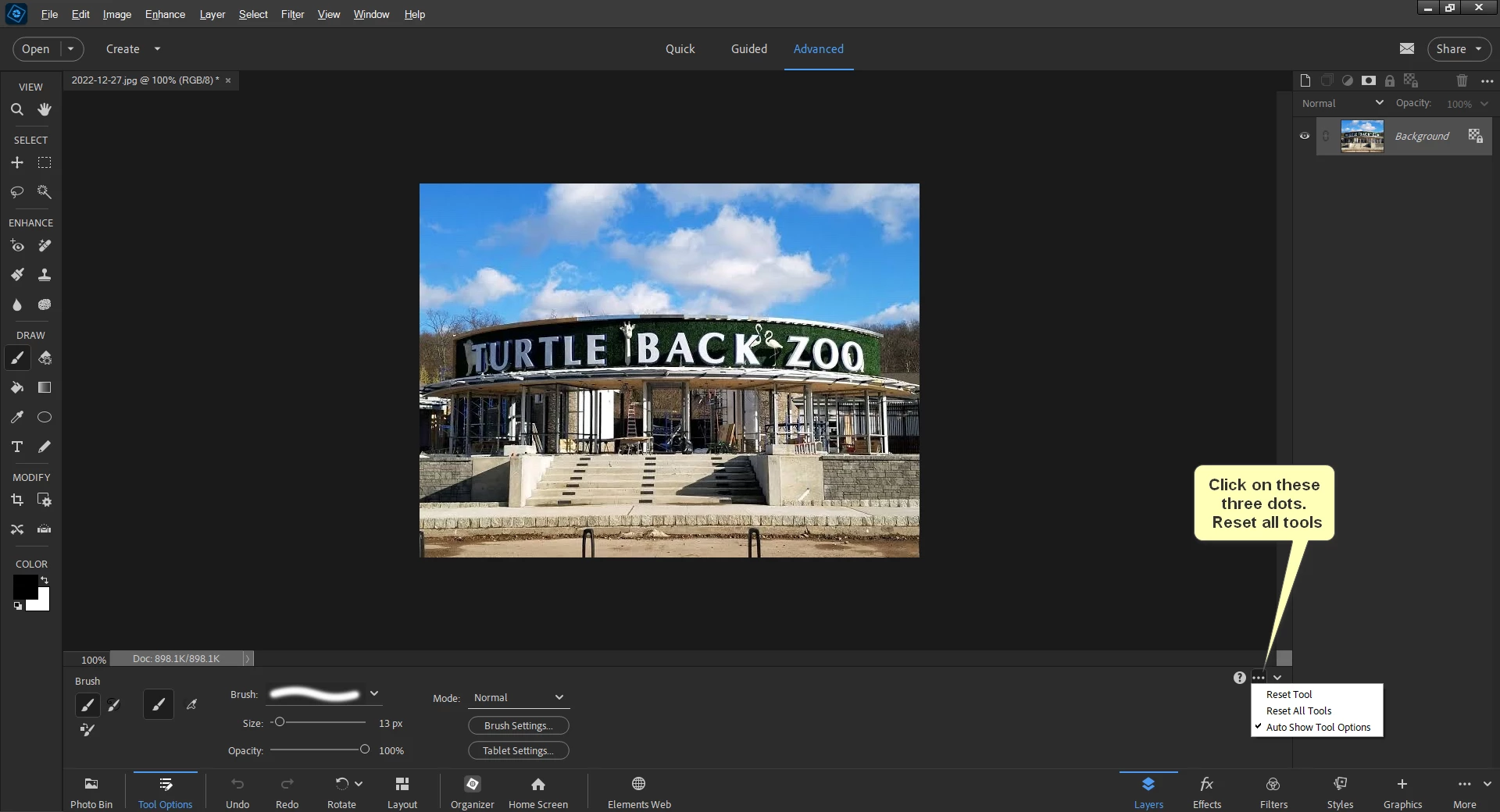Select the Red Eye Removal tool
Viewport: 1500px width, 812px height.
click(16, 246)
